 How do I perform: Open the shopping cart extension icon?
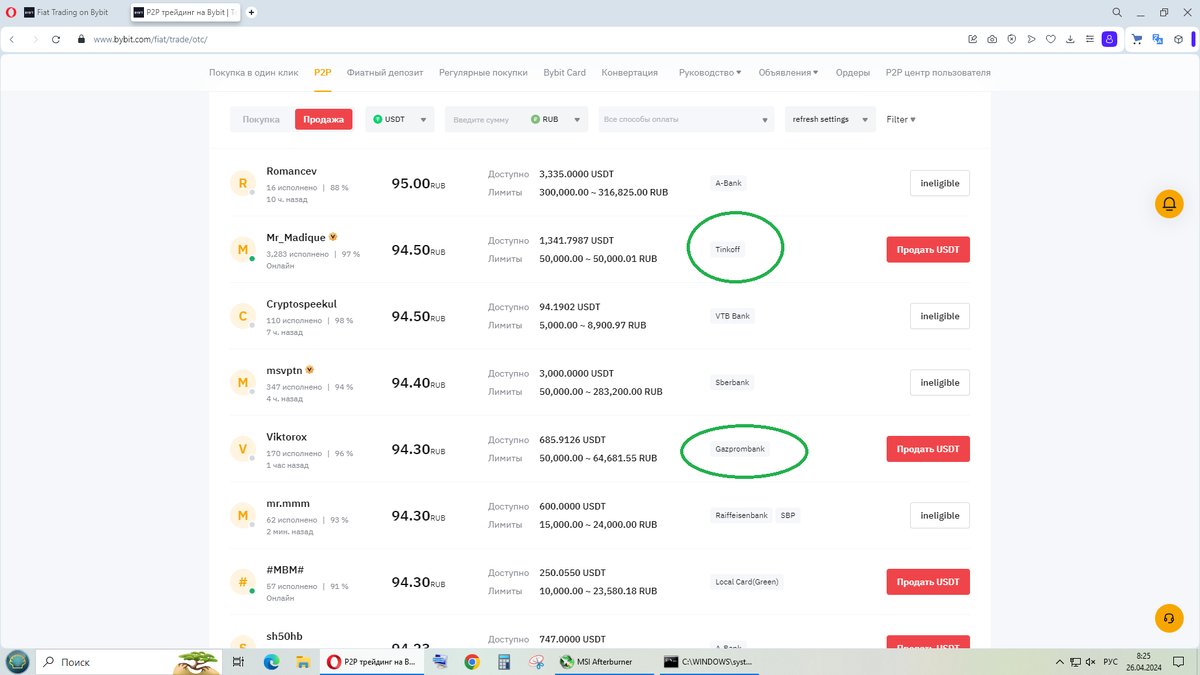pos(1137,39)
